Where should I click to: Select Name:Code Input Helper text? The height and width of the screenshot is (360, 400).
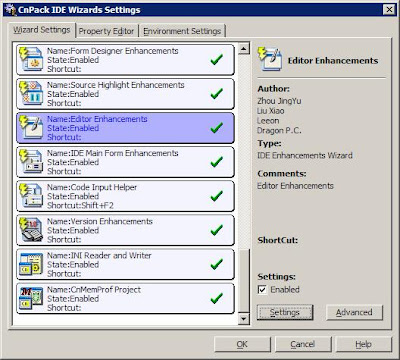click(92, 187)
